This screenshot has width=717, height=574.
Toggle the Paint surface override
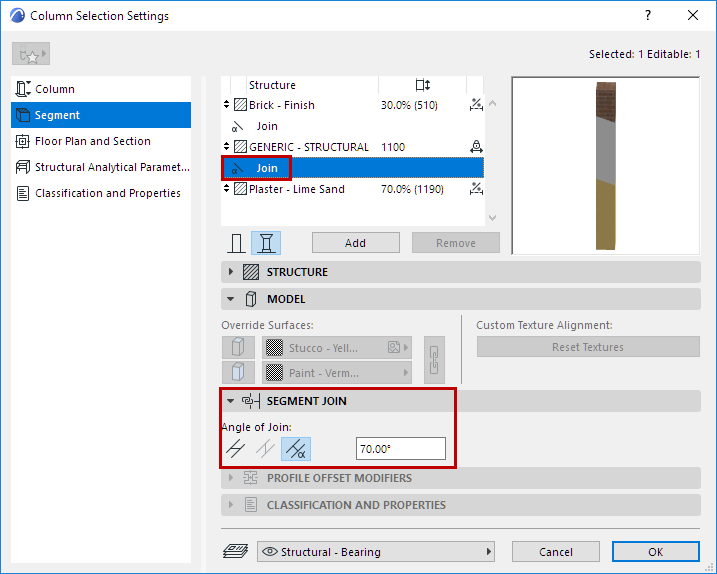click(x=238, y=372)
